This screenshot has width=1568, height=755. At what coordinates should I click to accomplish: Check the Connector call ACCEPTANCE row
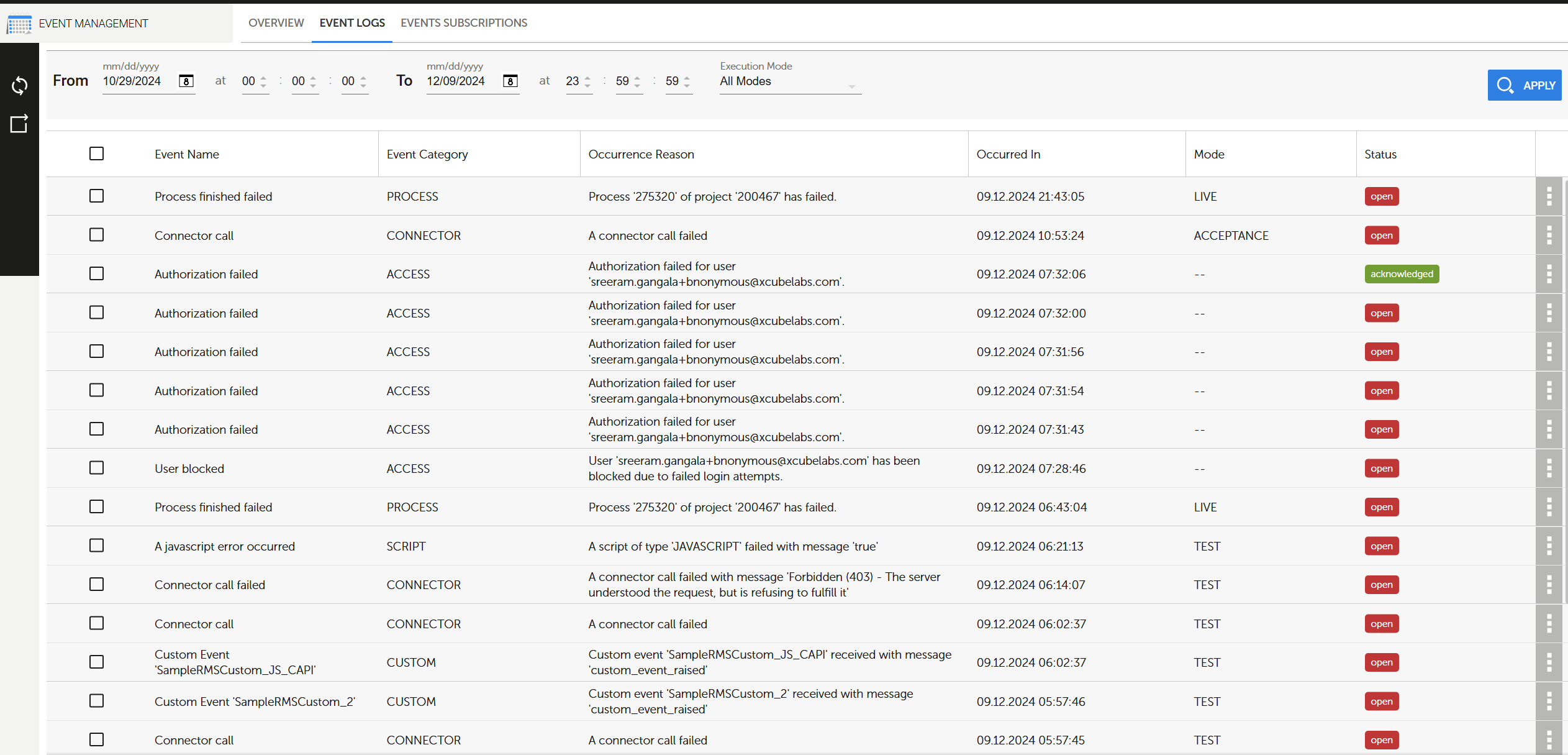[96, 235]
